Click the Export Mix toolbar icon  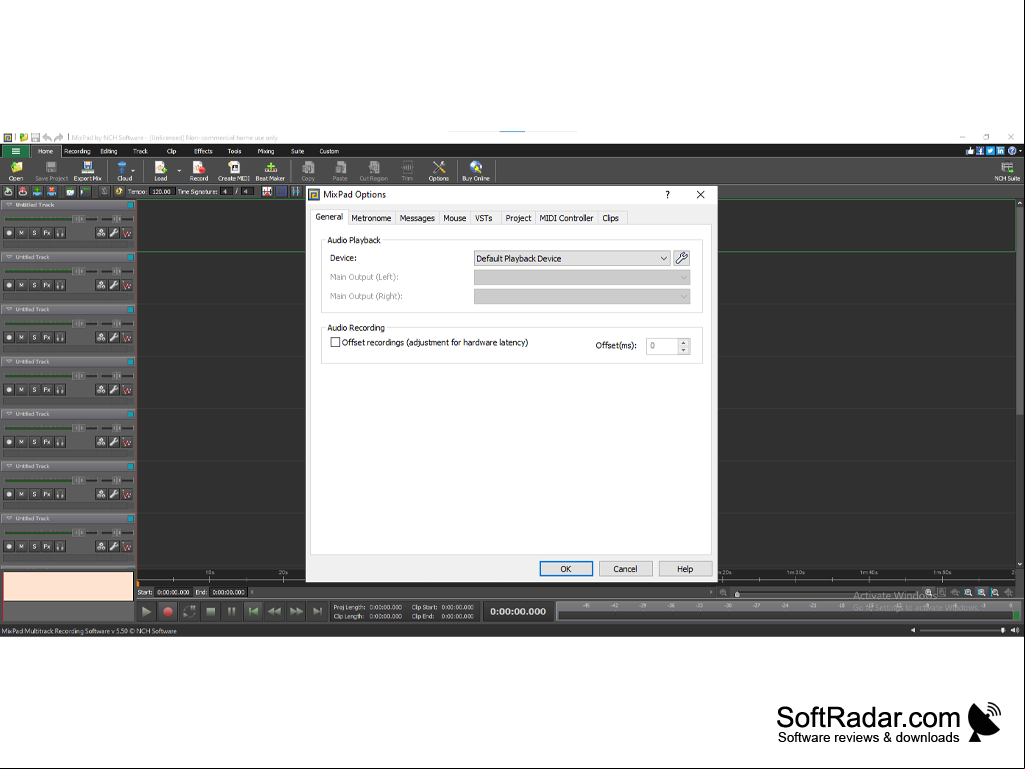click(x=87, y=171)
